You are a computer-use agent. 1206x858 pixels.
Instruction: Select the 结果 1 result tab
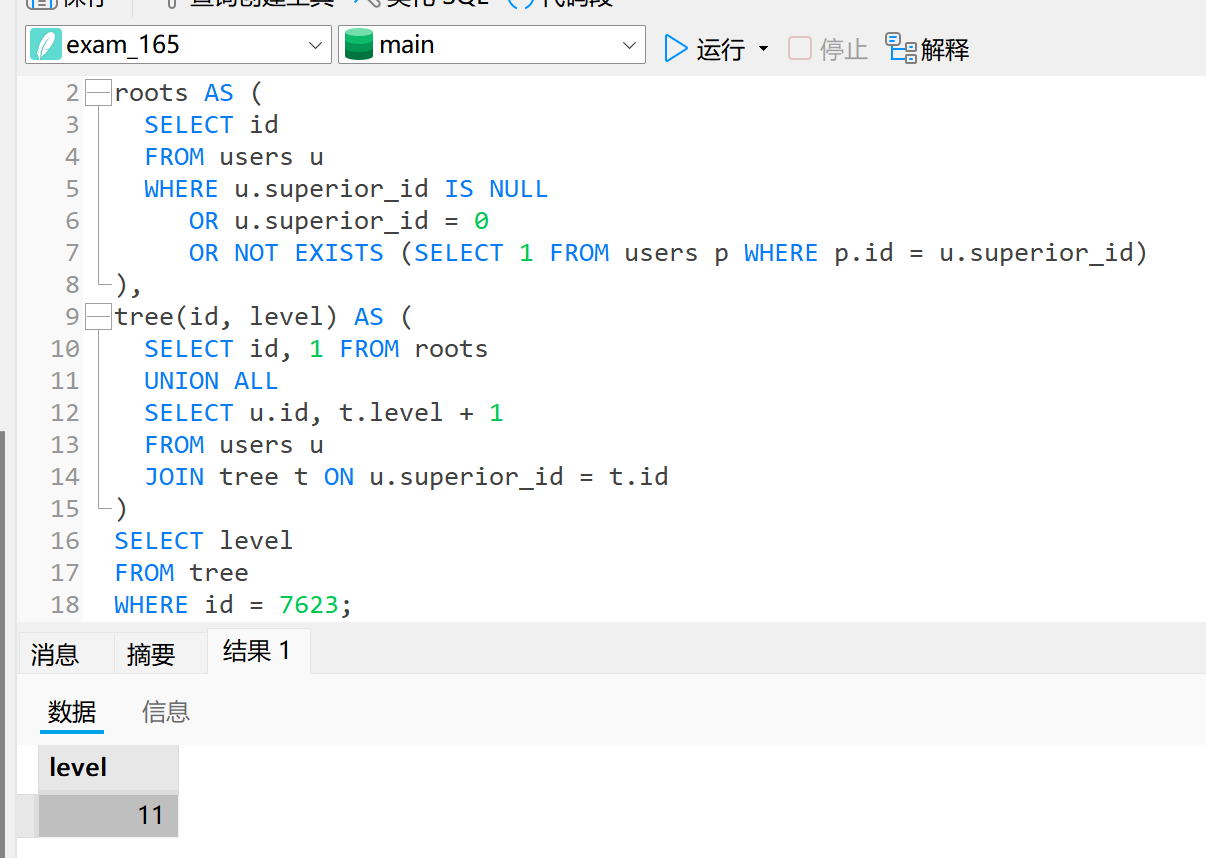click(257, 652)
